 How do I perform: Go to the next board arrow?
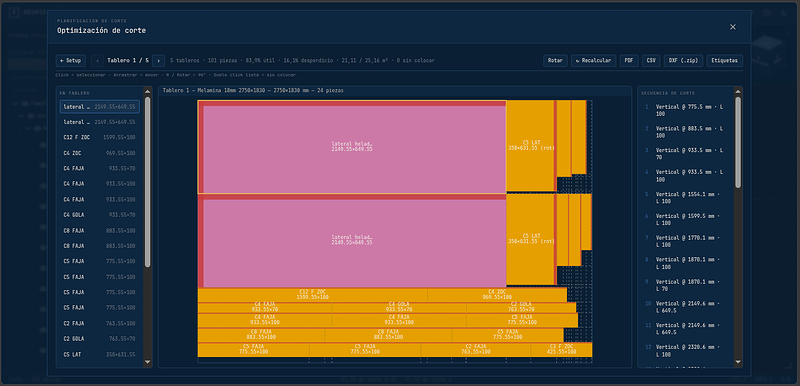158,61
